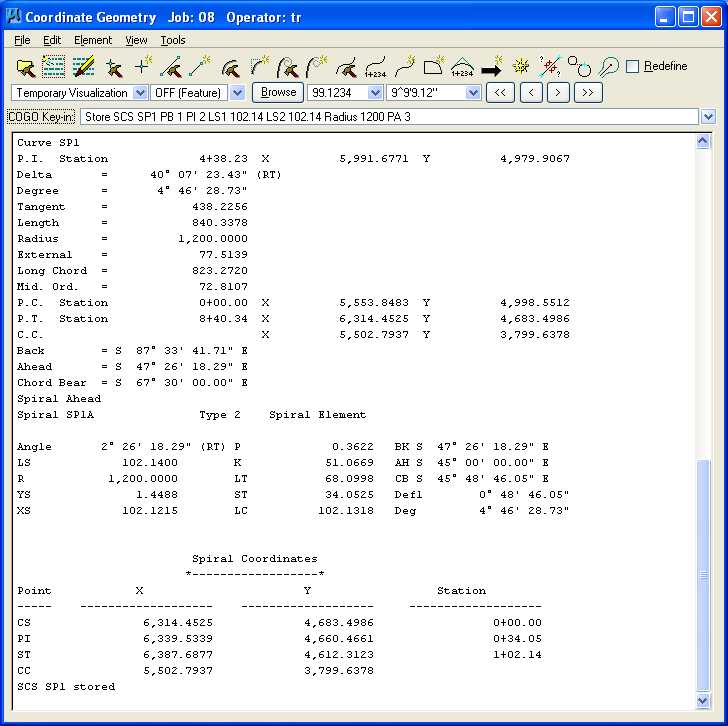Click the first icon in the toolbar

point(26,68)
